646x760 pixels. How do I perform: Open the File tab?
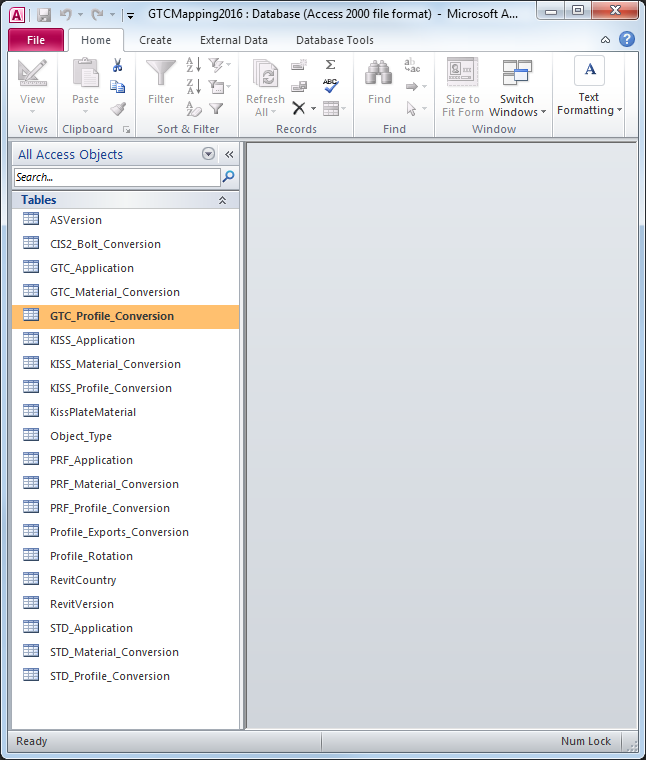(x=36, y=40)
